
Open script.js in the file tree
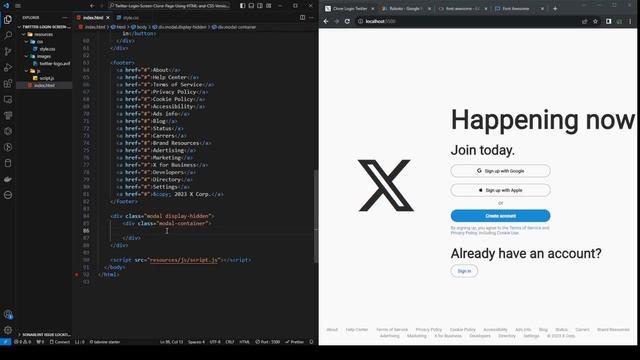click(47, 78)
